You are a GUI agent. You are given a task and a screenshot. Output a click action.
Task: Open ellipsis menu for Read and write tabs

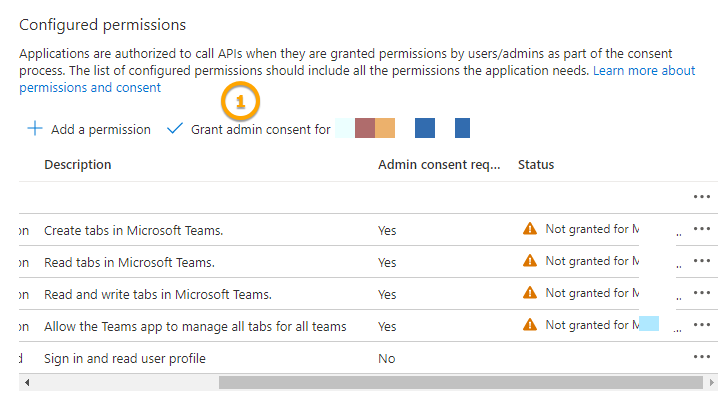[701, 293]
